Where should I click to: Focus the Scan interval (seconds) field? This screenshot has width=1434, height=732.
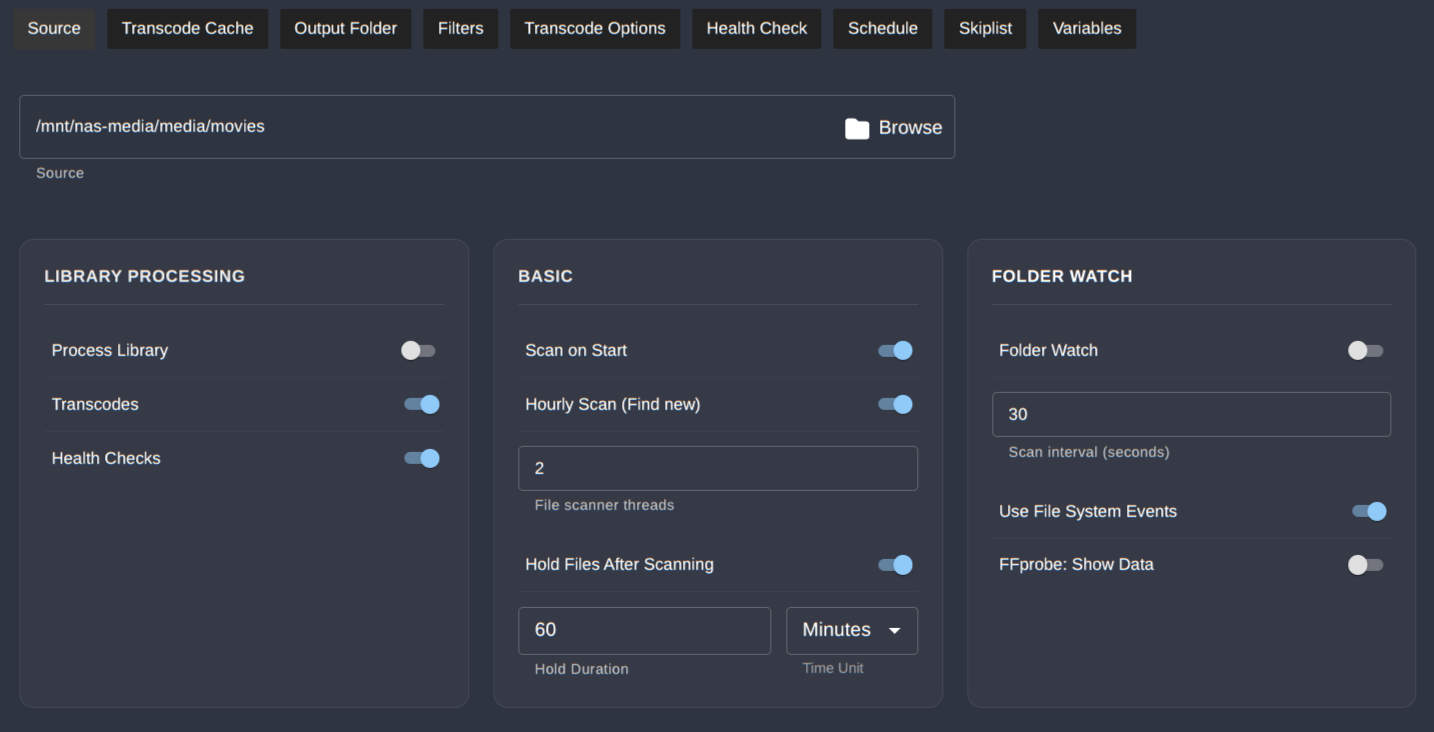pyautogui.click(x=1191, y=414)
